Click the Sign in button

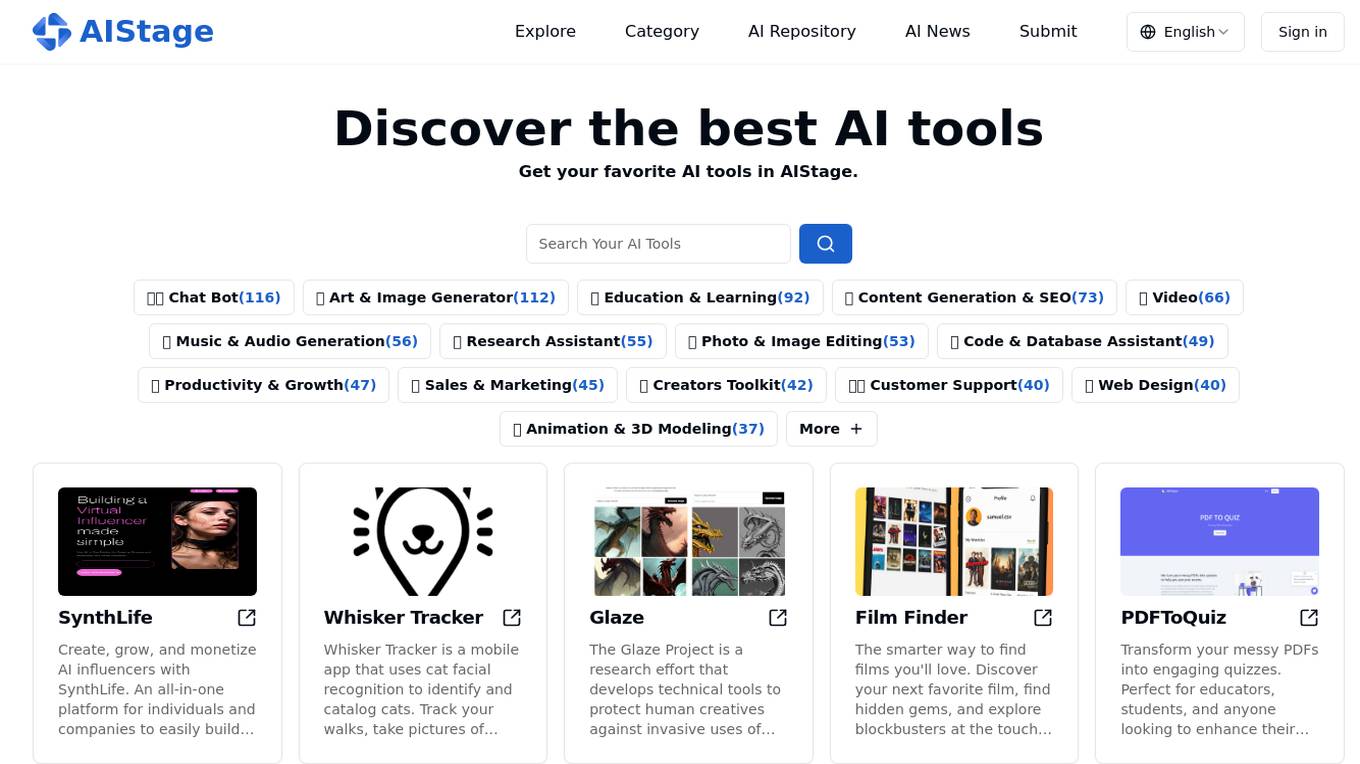(x=1303, y=32)
